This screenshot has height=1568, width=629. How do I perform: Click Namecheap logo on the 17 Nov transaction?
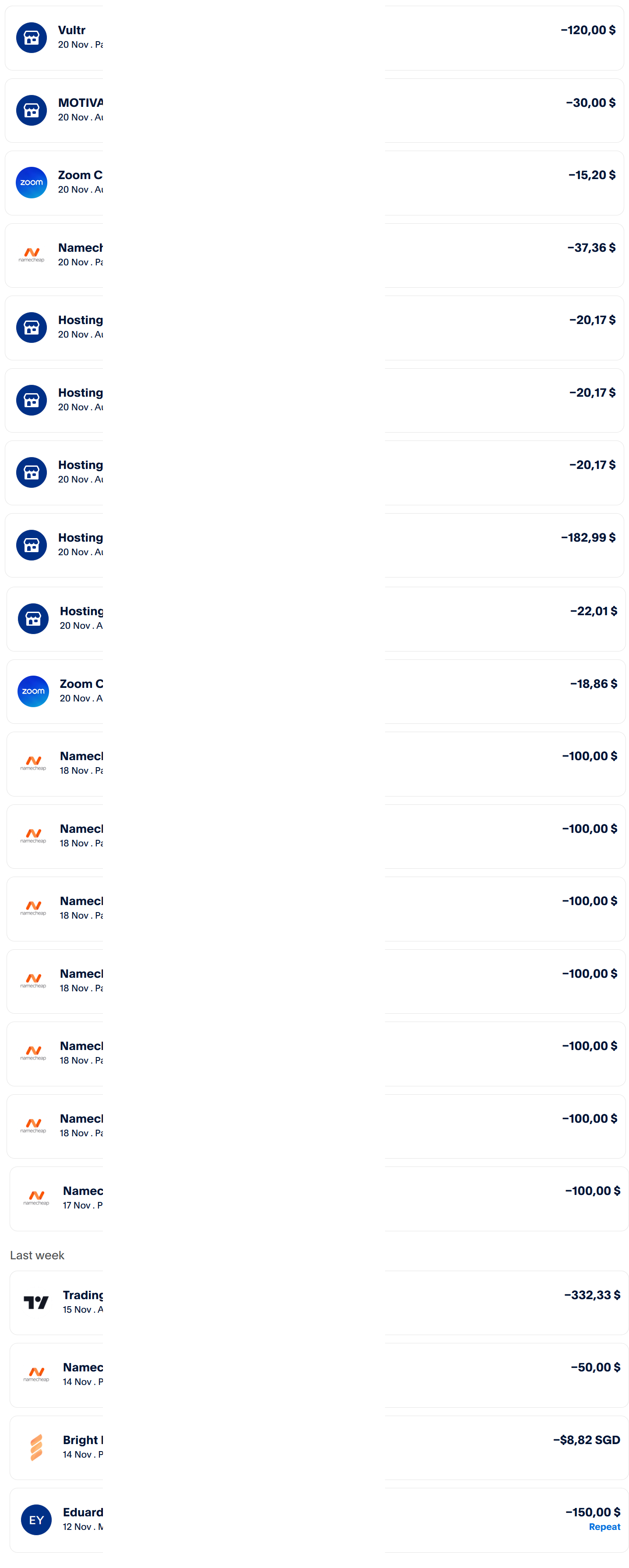tap(36, 1198)
